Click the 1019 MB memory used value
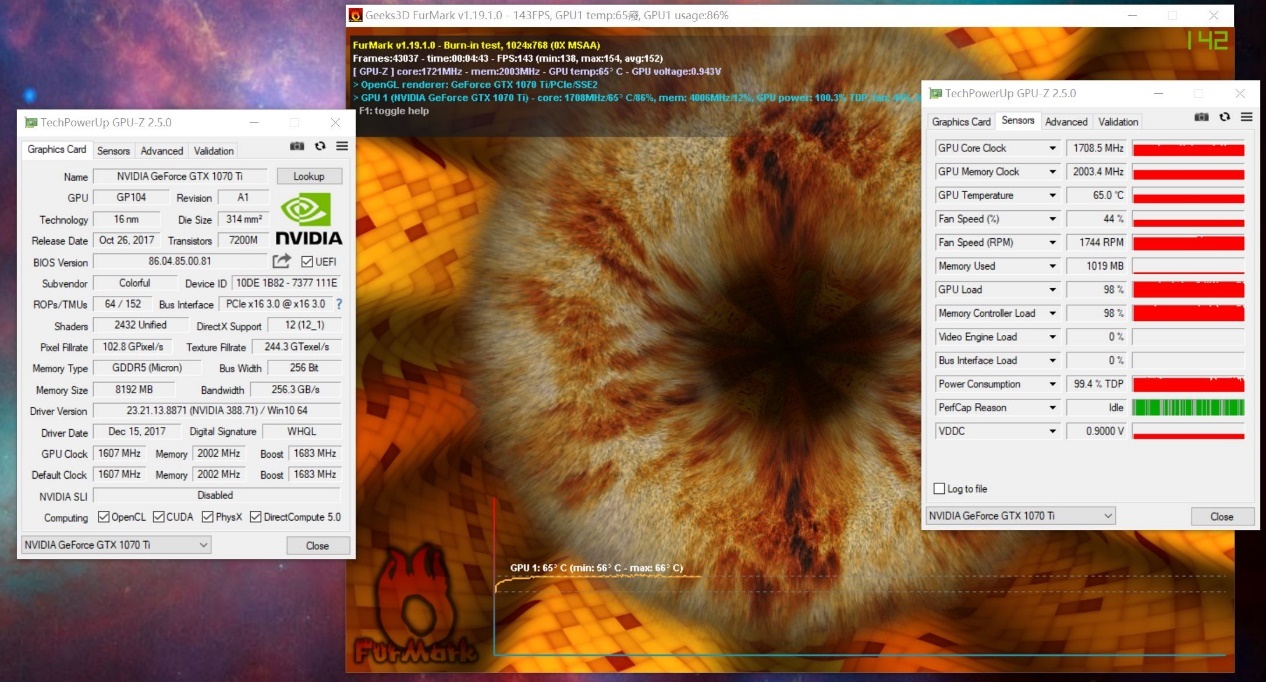 pos(1097,266)
